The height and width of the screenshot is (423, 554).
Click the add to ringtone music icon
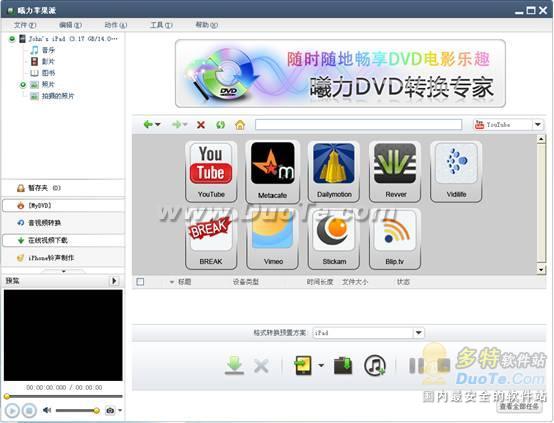coord(375,365)
